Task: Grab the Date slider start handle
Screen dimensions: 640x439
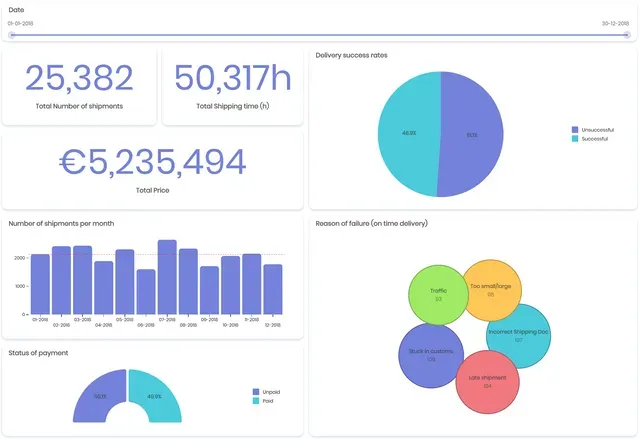Action: [x=12, y=35]
